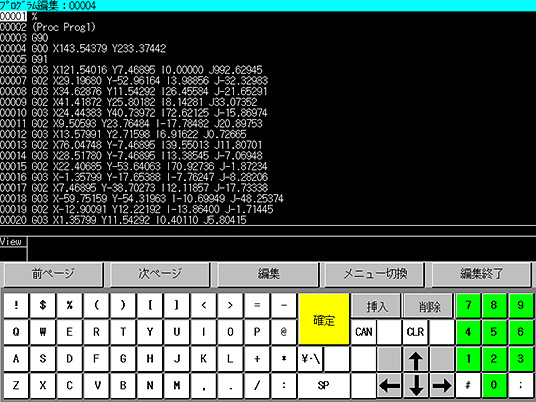The height and width of the screenshot is (402, 536).
Task: Click the up arrow key
Action: click(416, 359)
